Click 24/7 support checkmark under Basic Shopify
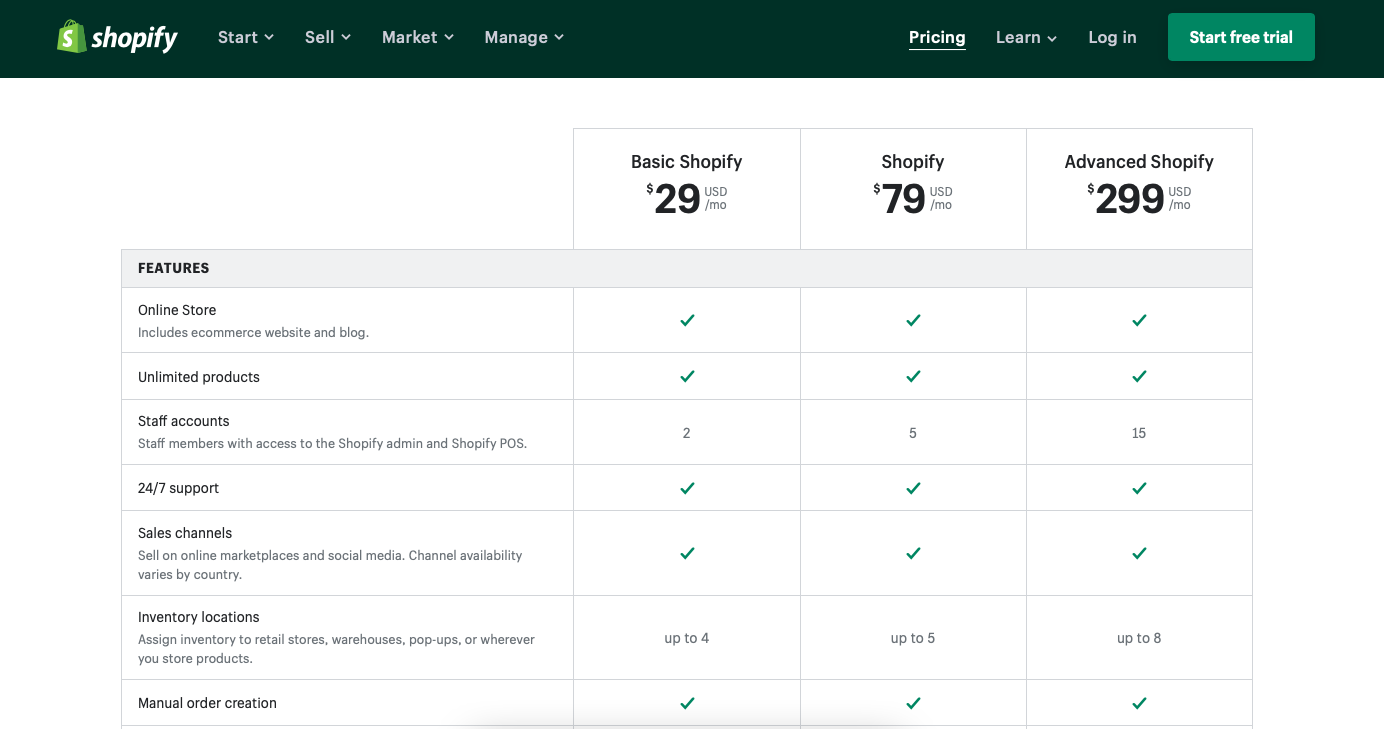The width and height of the screenshot is (1384, 729). click(687, 488)
